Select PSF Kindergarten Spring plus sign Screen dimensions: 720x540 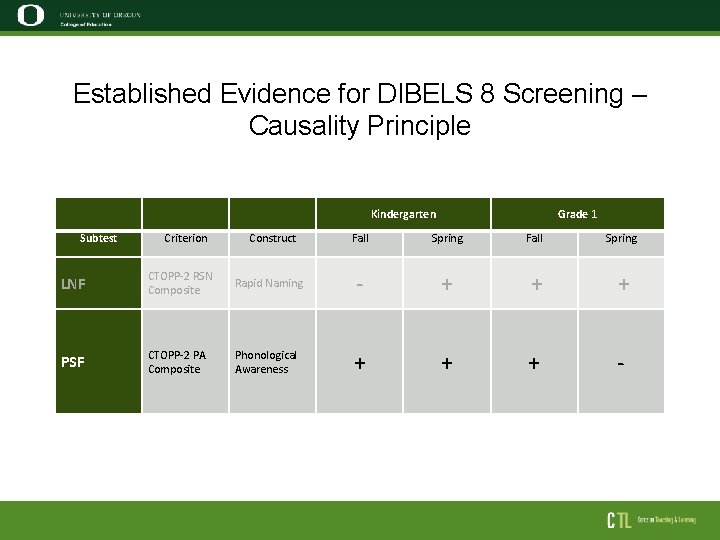point(447,363)
